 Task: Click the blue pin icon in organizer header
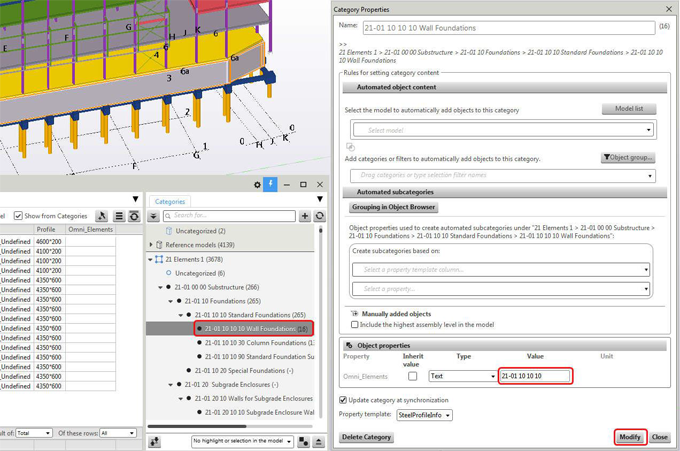tap(270, 185)
